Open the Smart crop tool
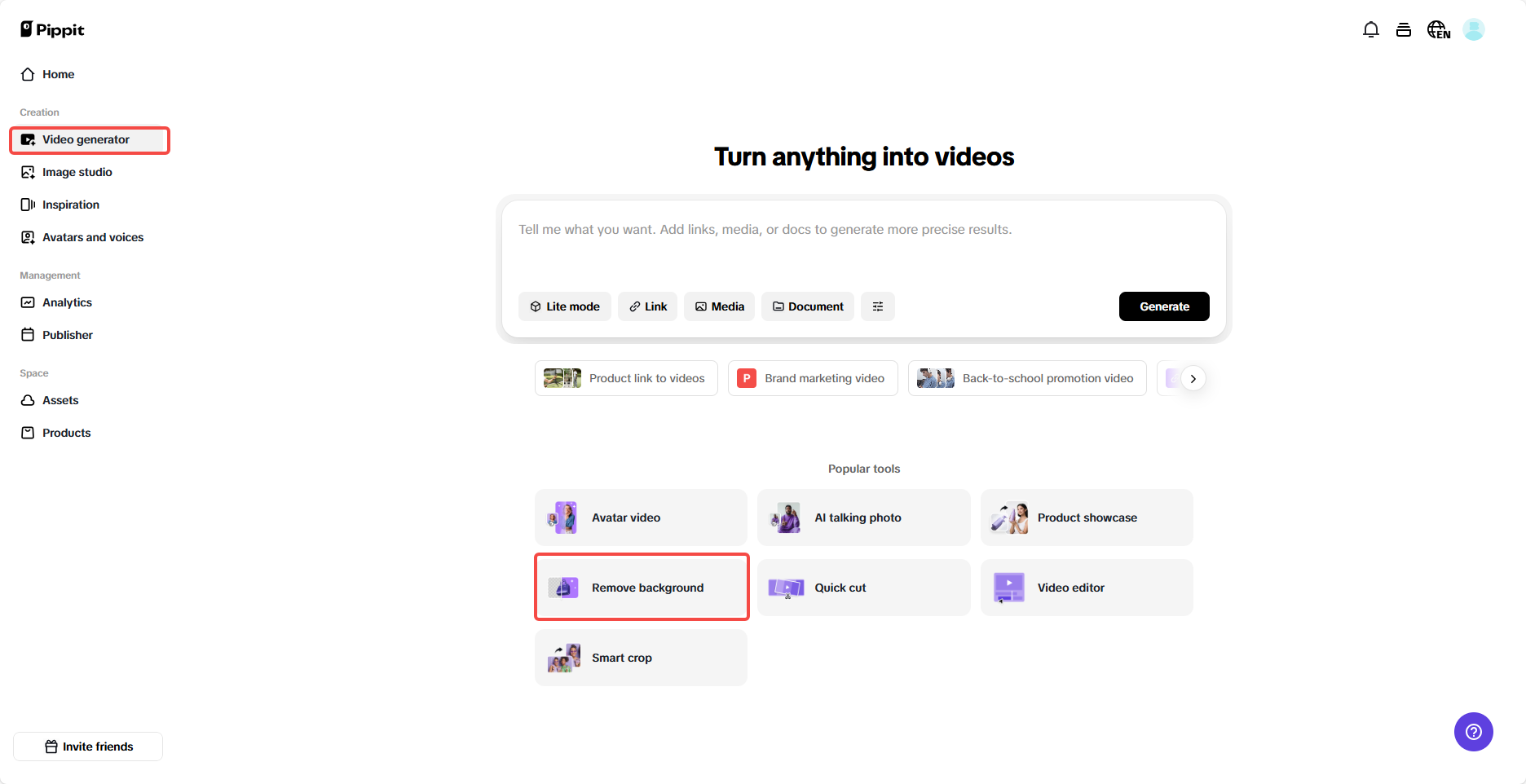Image resolution: width=1526 pixels, height=784 pixels. pyautogui.click(x=641, y=658)
